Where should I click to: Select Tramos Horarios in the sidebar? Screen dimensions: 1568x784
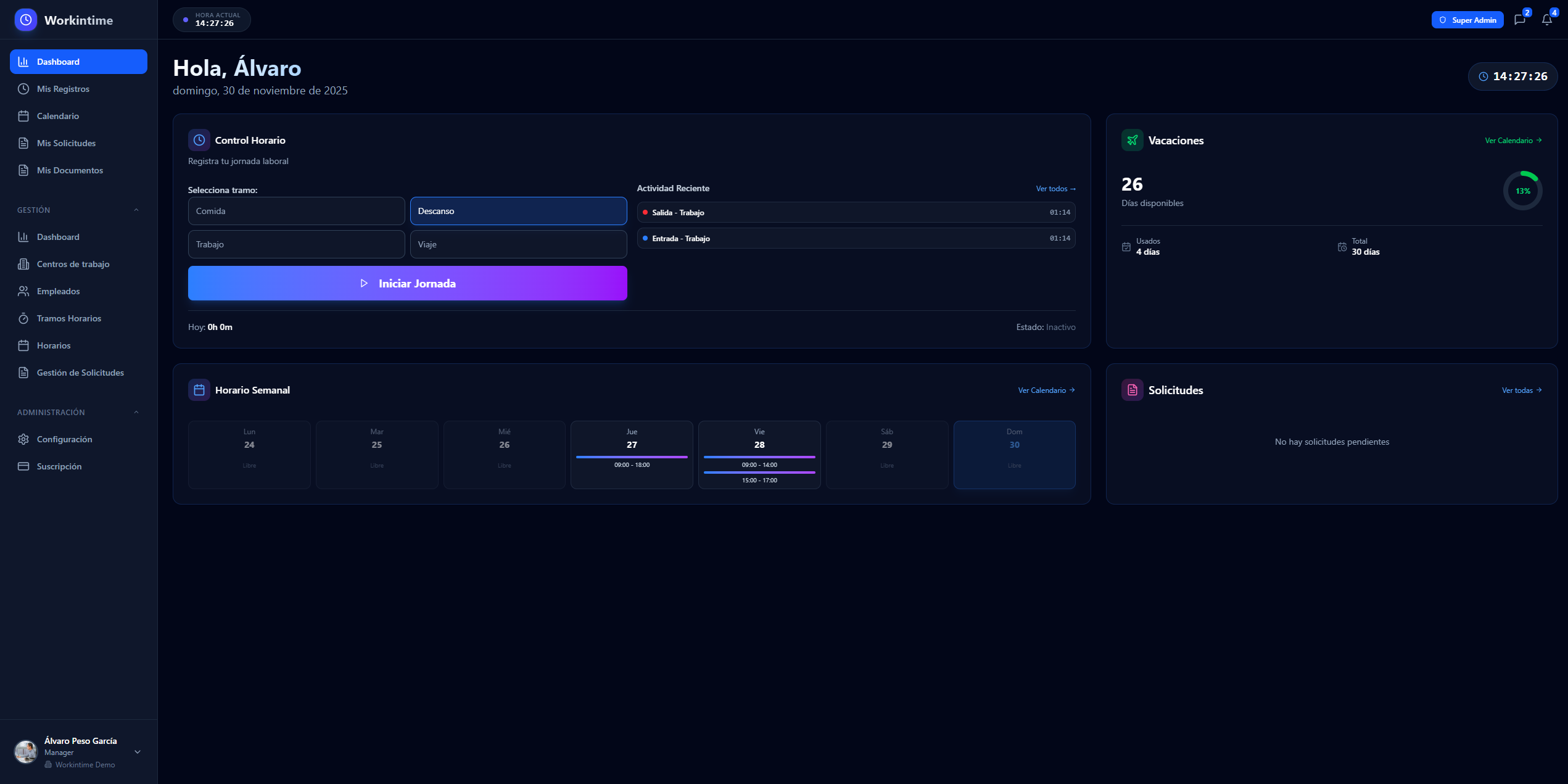point(68,318)
